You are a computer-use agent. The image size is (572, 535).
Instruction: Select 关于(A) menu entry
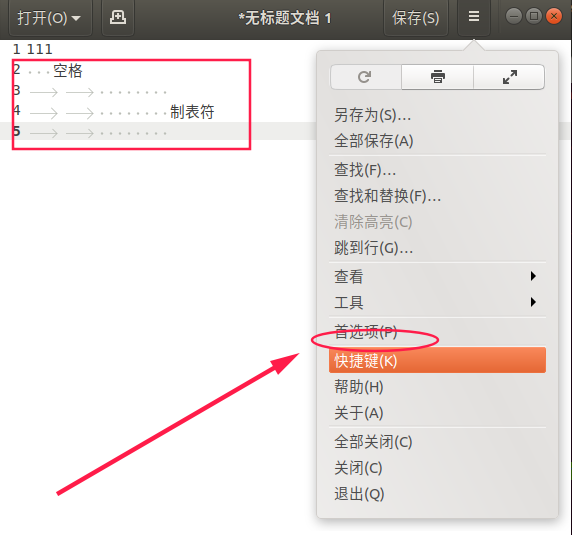point(437,413)
